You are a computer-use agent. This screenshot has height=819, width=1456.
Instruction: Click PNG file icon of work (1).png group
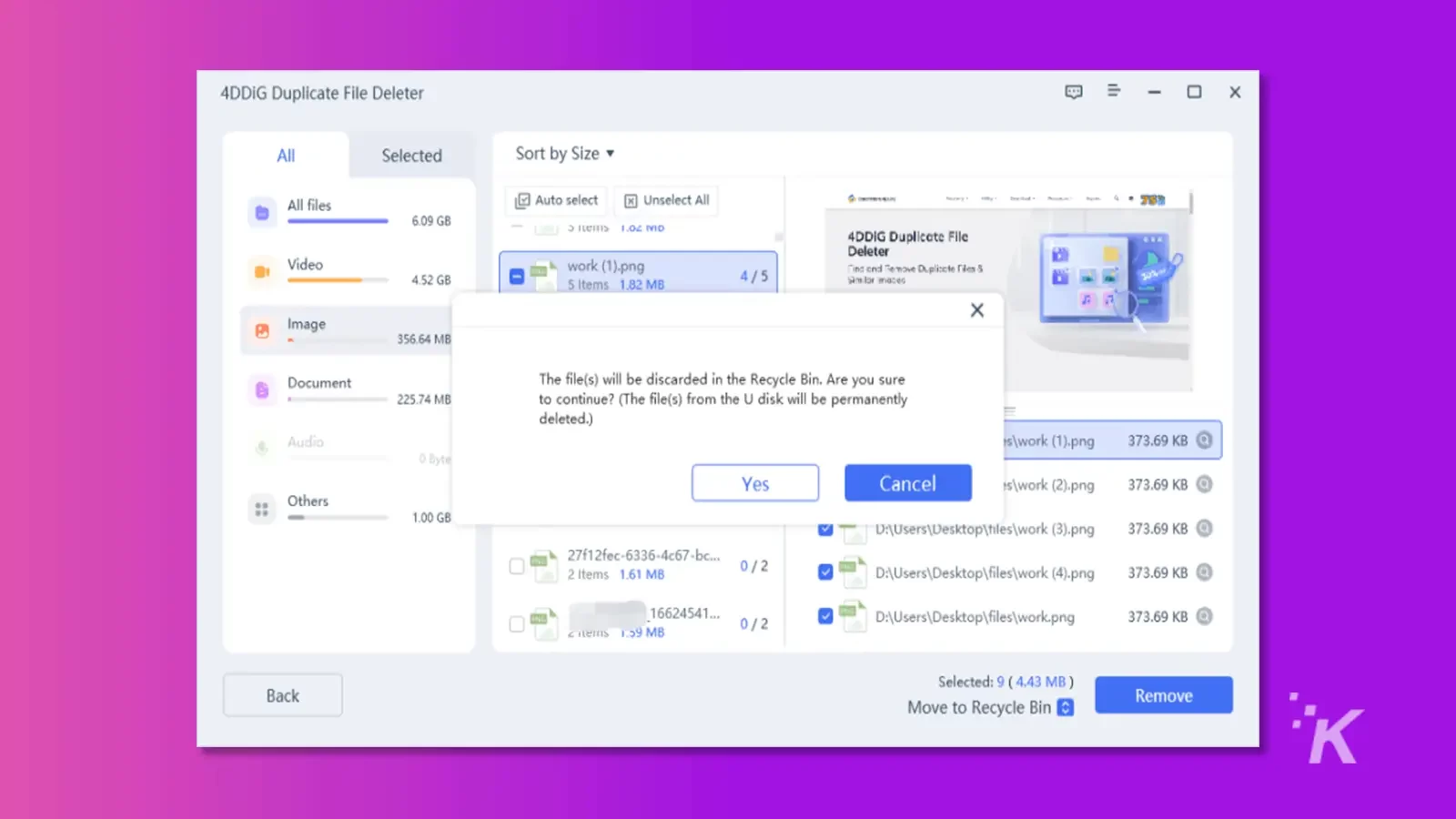pos(544,276)
